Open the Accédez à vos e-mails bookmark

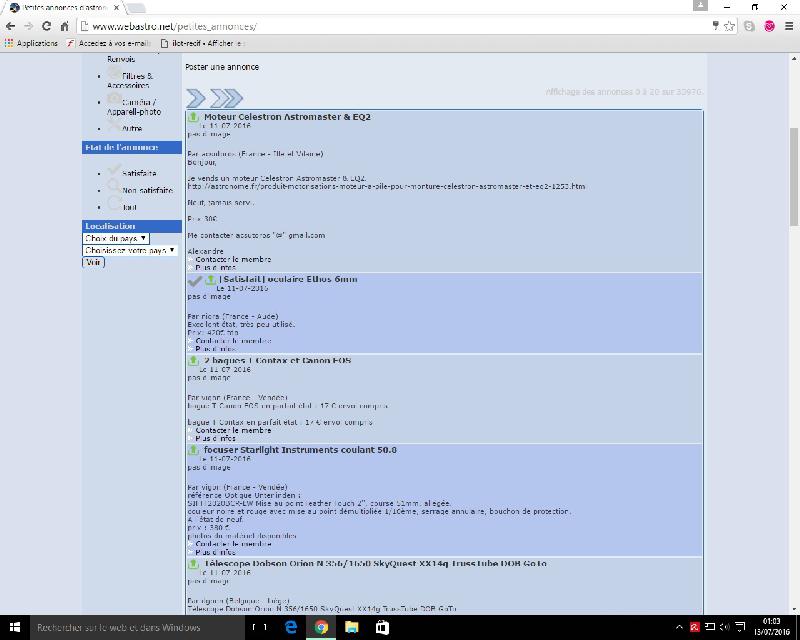[x=109, y=43]
